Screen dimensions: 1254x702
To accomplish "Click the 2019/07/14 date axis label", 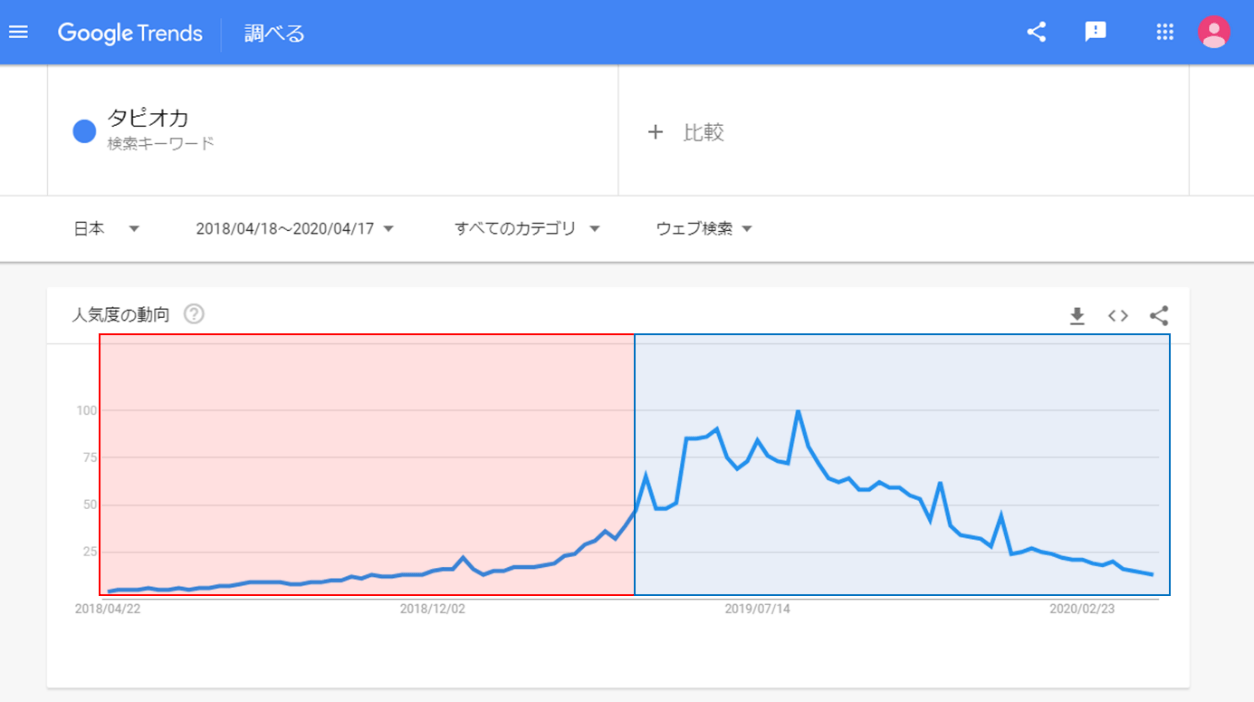I will (x=757, y=608).
